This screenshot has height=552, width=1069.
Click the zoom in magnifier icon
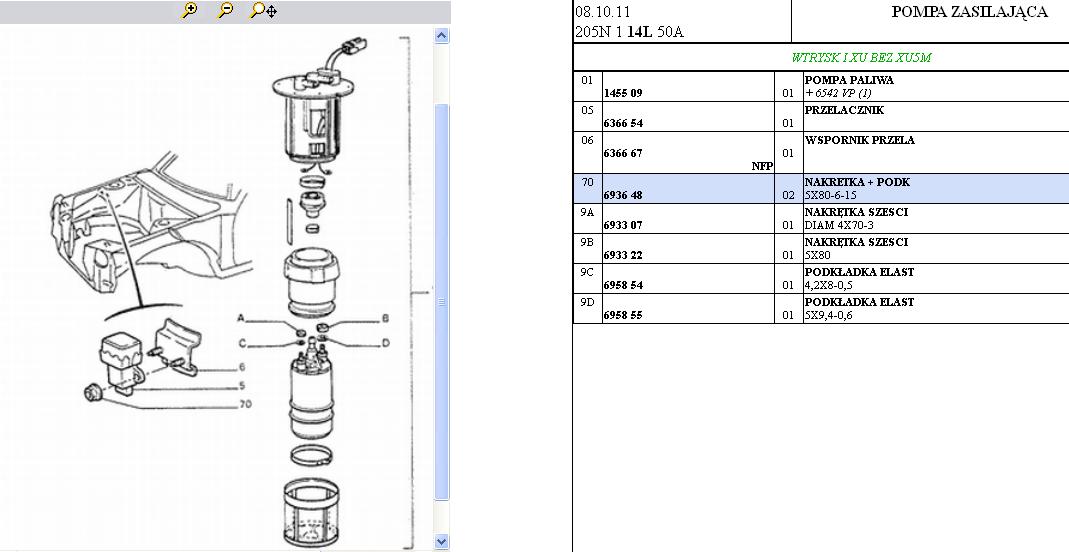click(x=189, y=11)
